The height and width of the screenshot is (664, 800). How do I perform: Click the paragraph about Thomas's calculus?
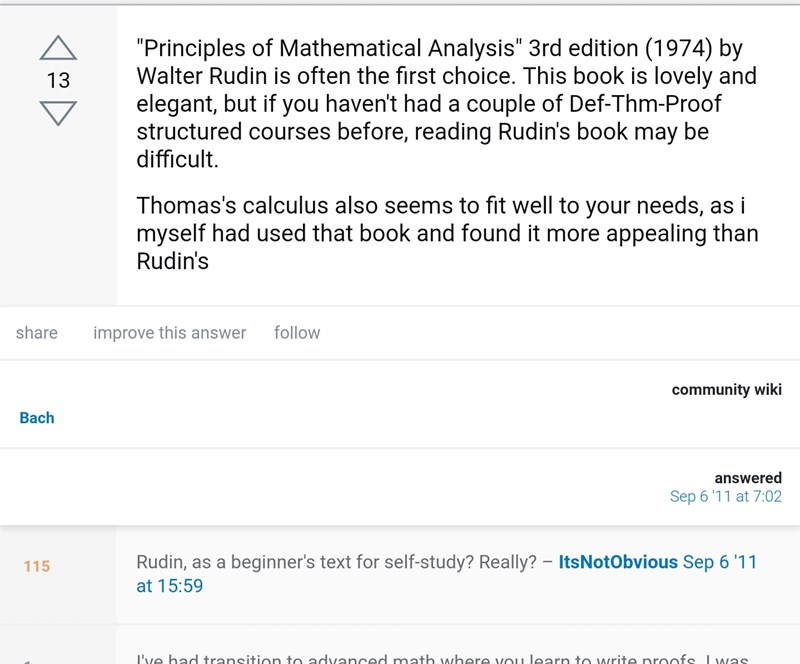tap(447, 233)
